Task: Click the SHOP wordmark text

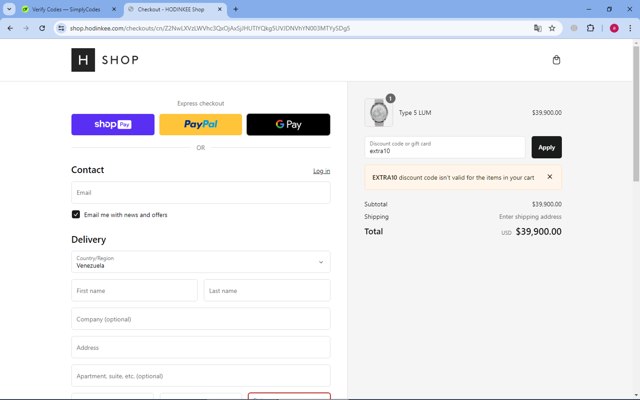Action: point(120,60)
